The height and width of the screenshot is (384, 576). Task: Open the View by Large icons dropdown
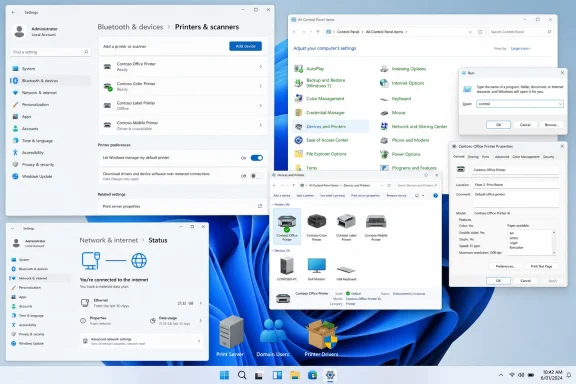click(x=521, y=49)
